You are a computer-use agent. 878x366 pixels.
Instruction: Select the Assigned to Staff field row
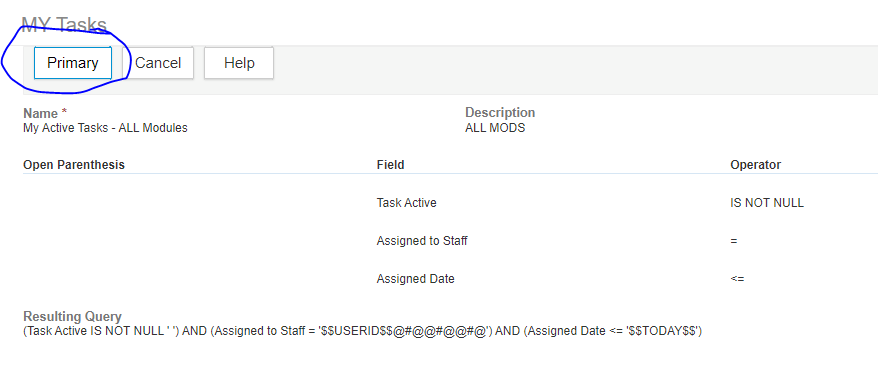(422, 241)
